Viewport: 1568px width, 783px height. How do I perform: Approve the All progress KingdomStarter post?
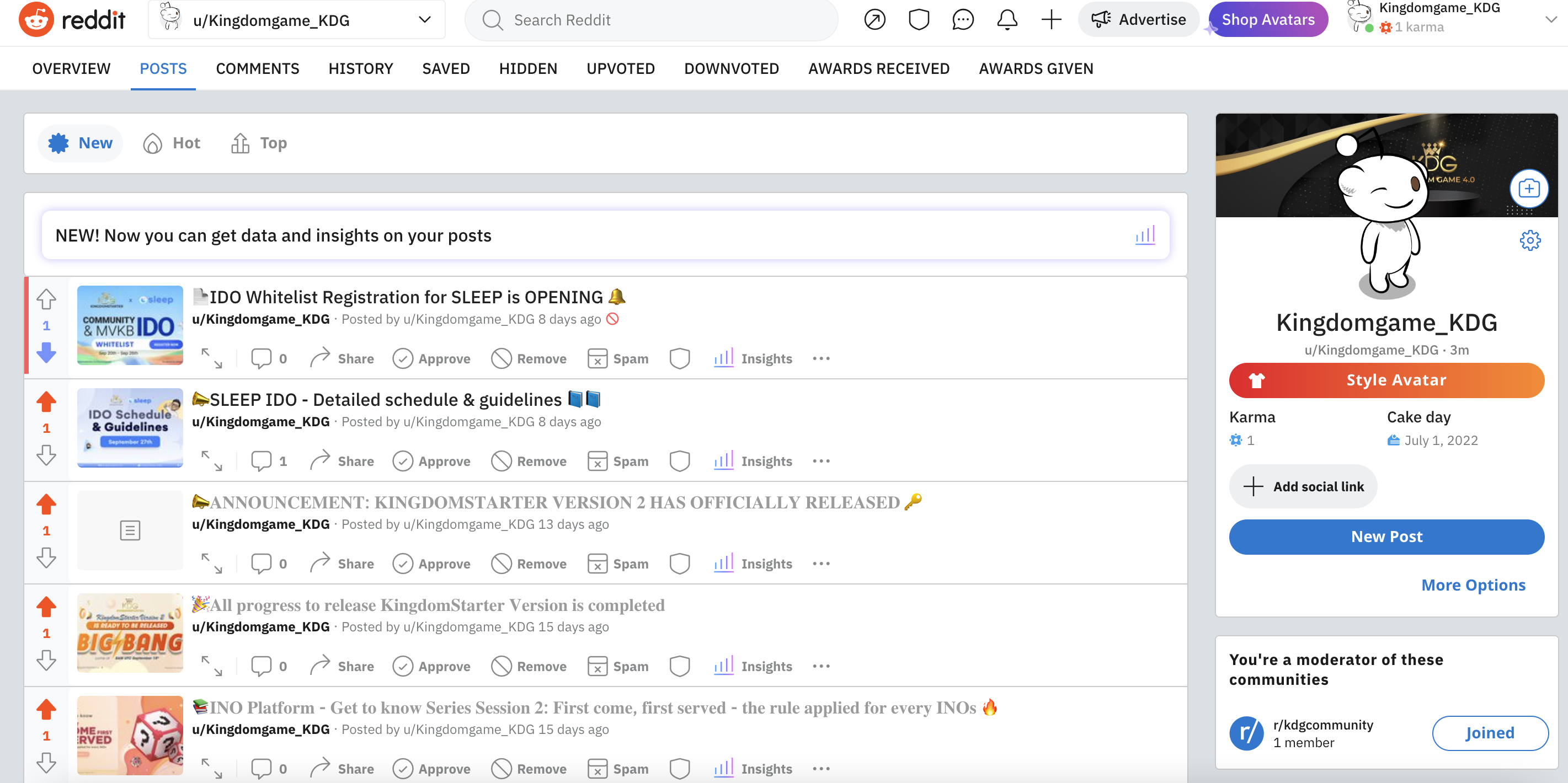pos(431,666)
